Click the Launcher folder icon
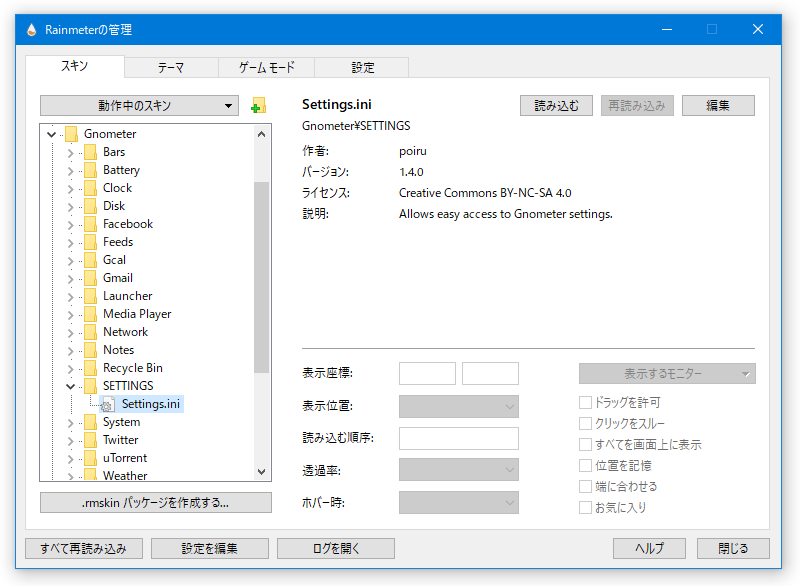 pos(90,296)
